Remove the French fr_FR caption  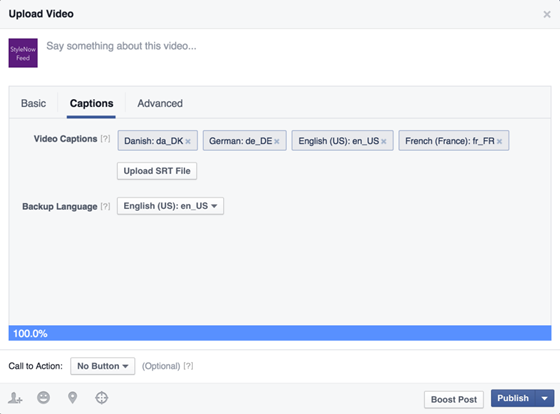point(499,141)
